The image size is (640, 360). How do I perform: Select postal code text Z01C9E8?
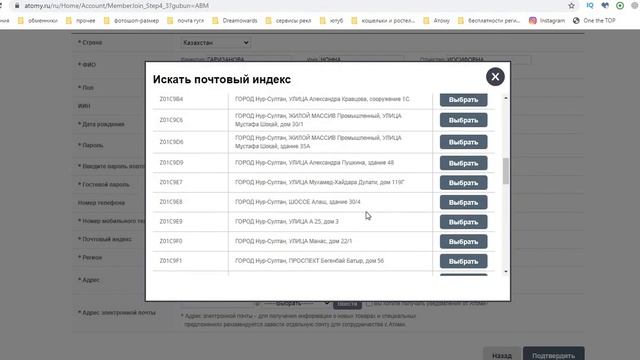[x=171, y=202]
